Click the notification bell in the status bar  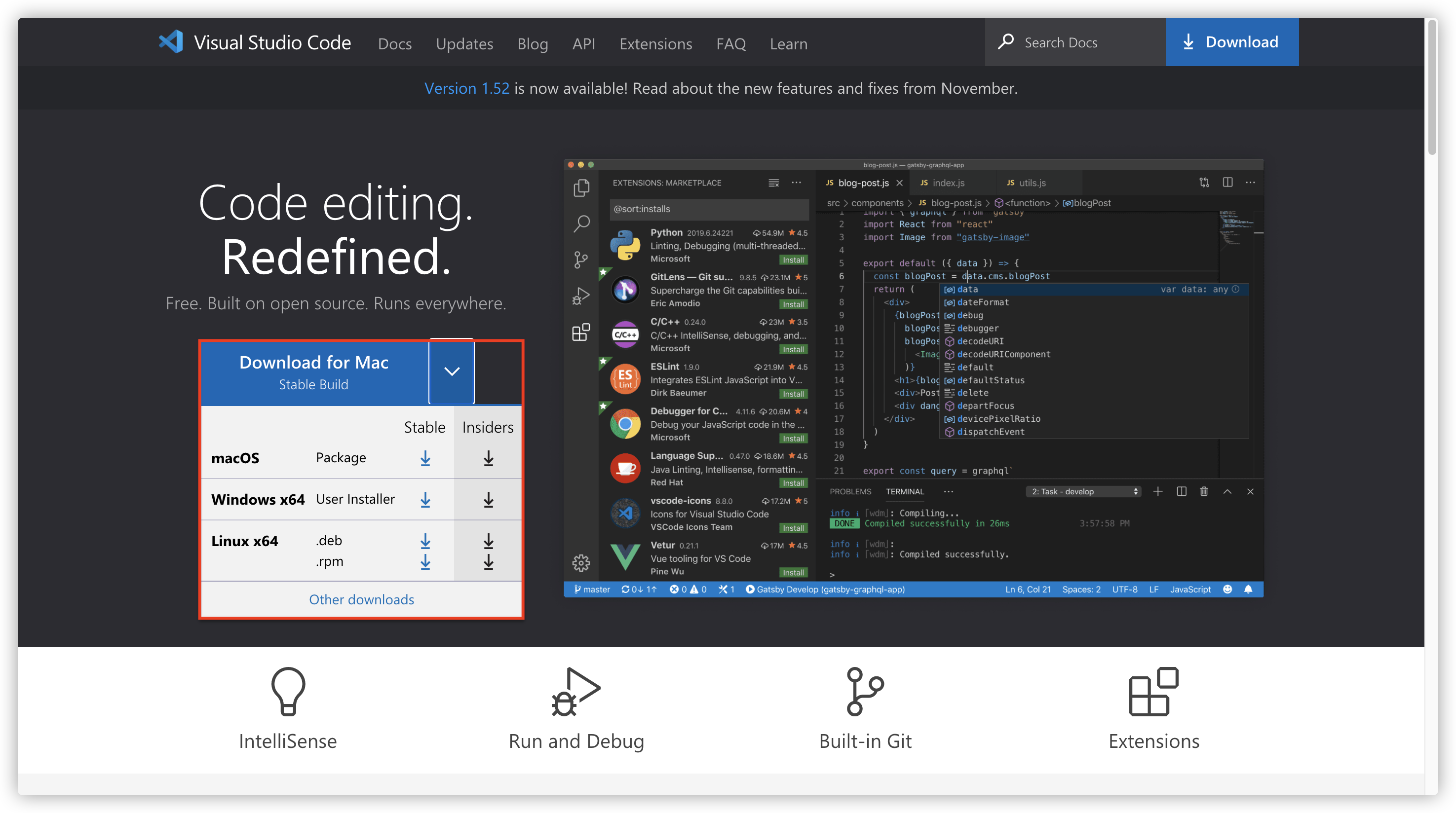click(1249, 589)
